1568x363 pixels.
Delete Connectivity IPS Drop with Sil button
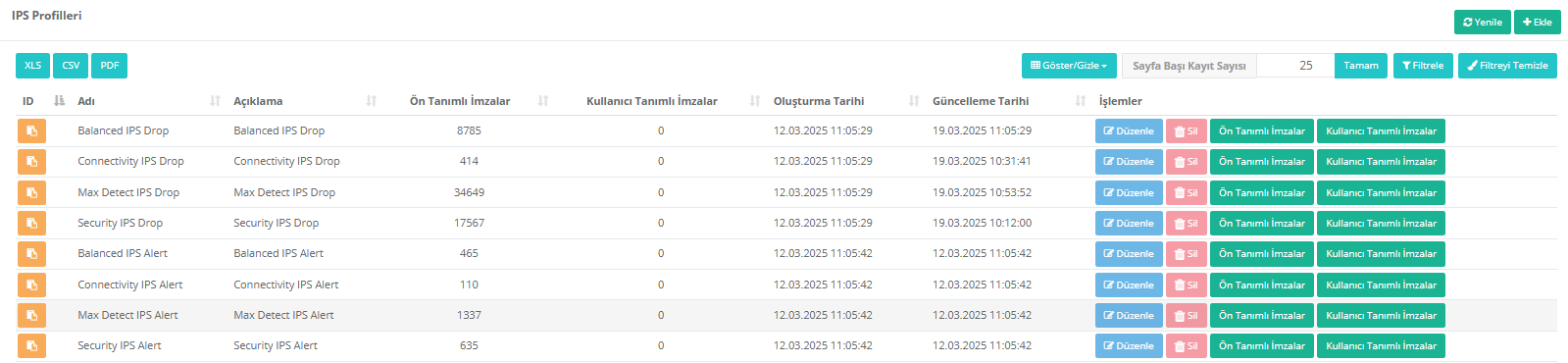click(1187, 162)
